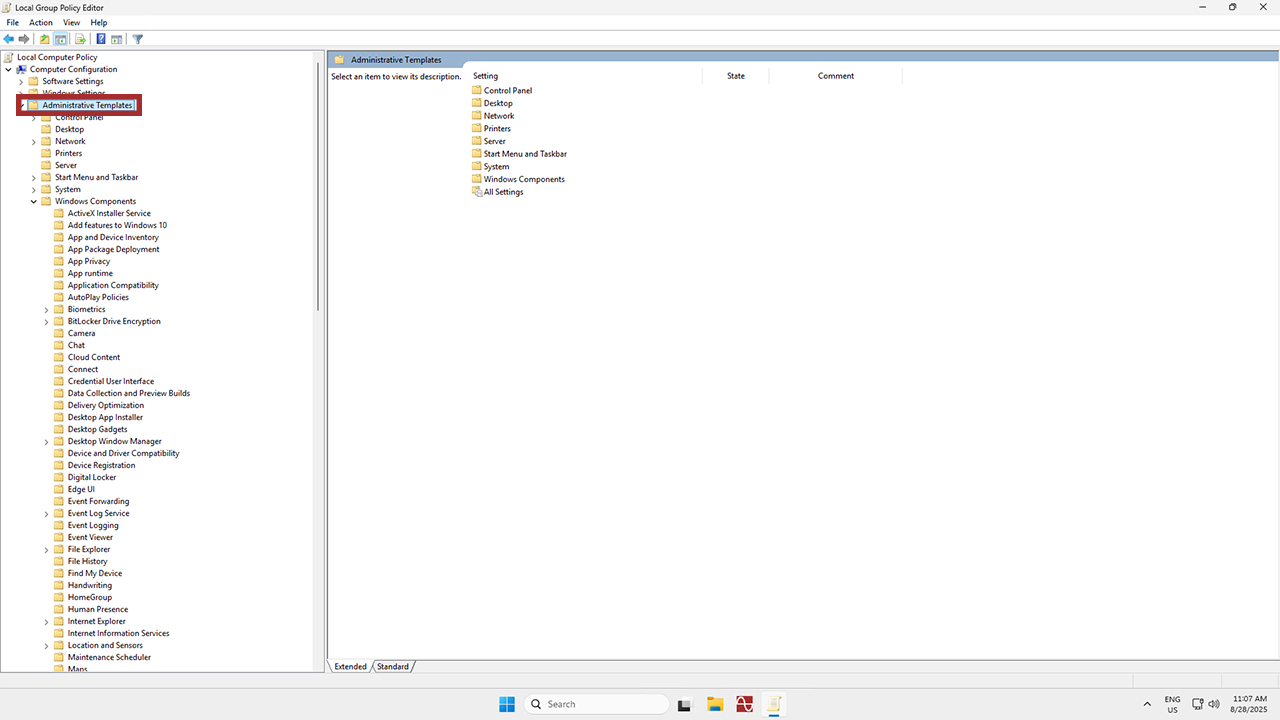This screenshot has width=1280, height=720.
Task: Click the Up One Level folder icon
Action: pos(44,39)
